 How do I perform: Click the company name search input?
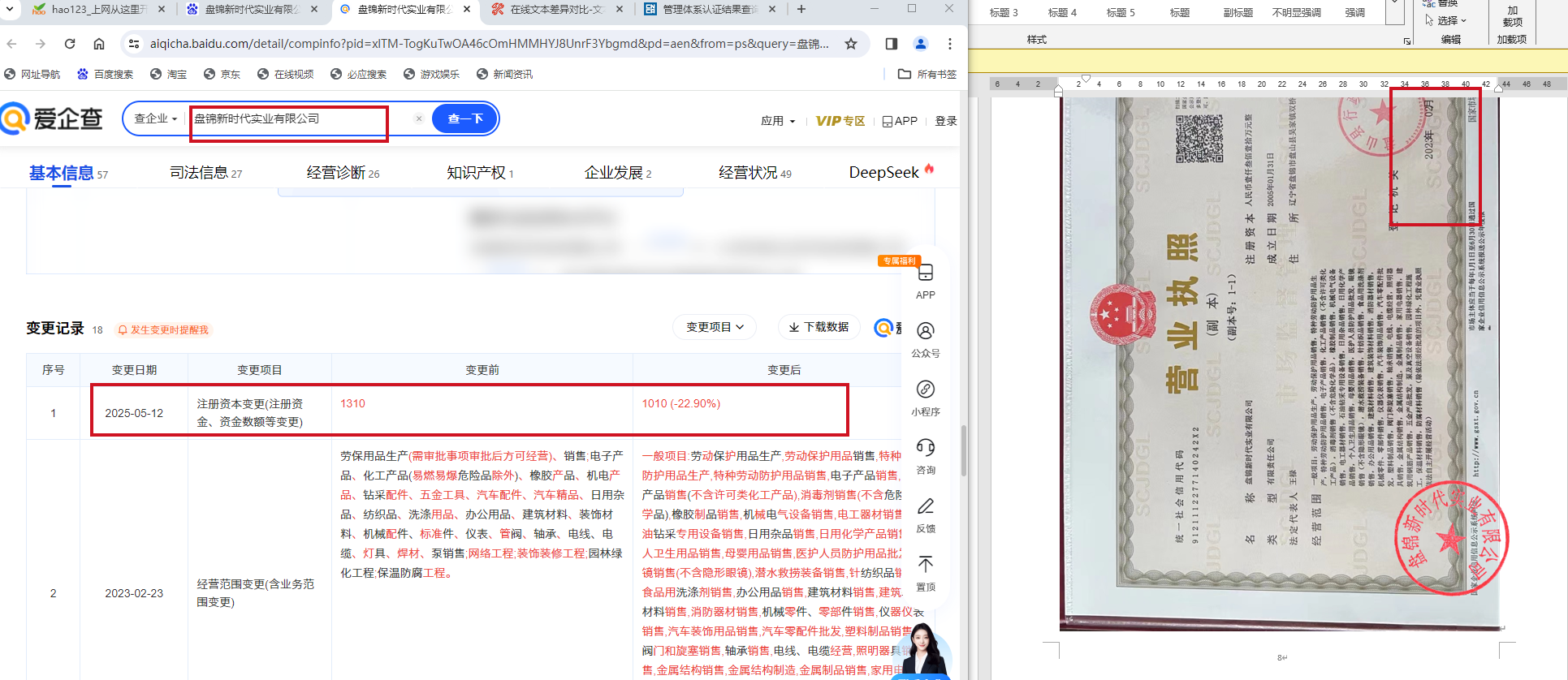tap(300, 118)
